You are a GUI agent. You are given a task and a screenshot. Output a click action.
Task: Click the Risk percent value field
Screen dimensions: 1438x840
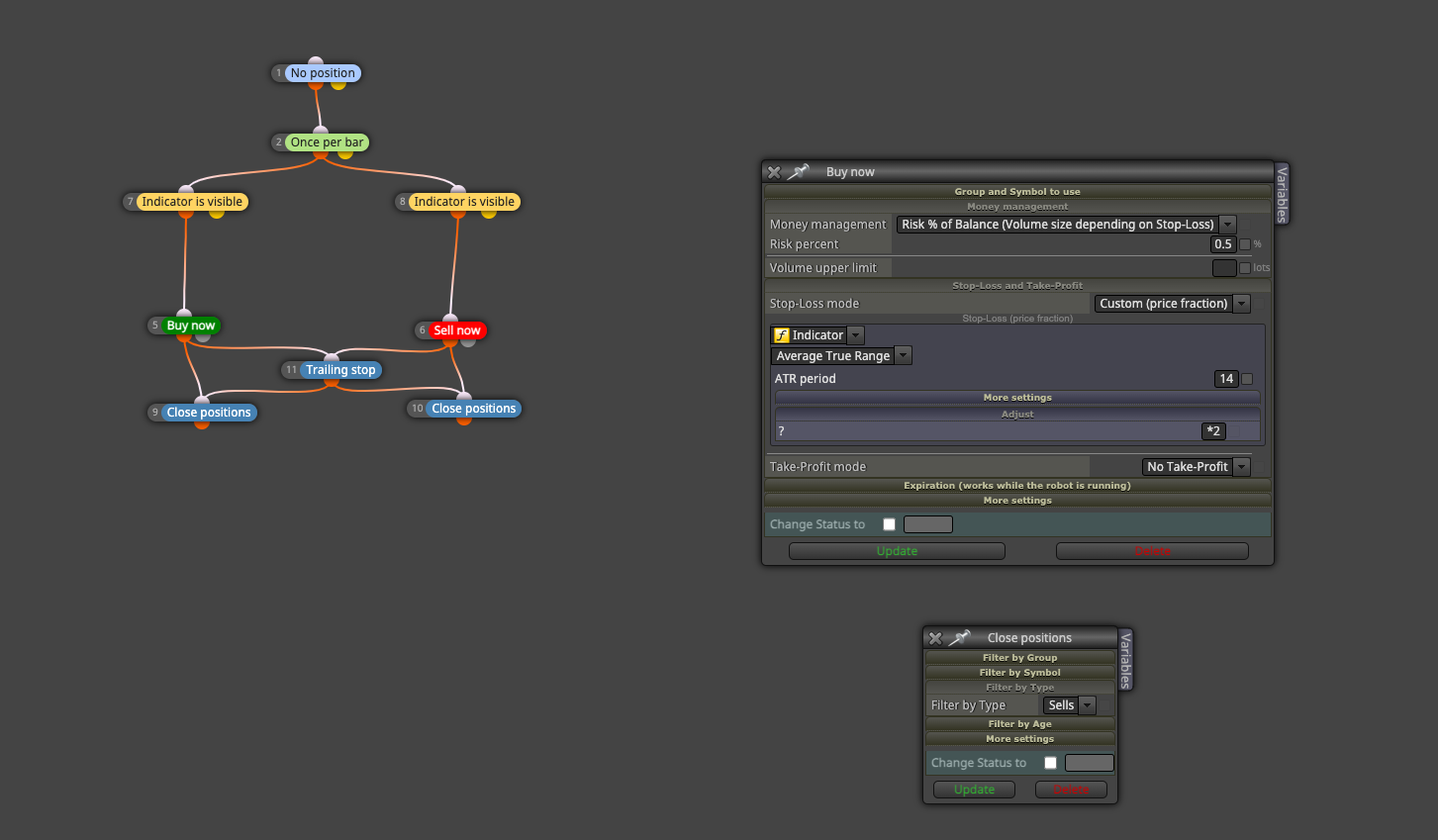(x=1223, y=244)
